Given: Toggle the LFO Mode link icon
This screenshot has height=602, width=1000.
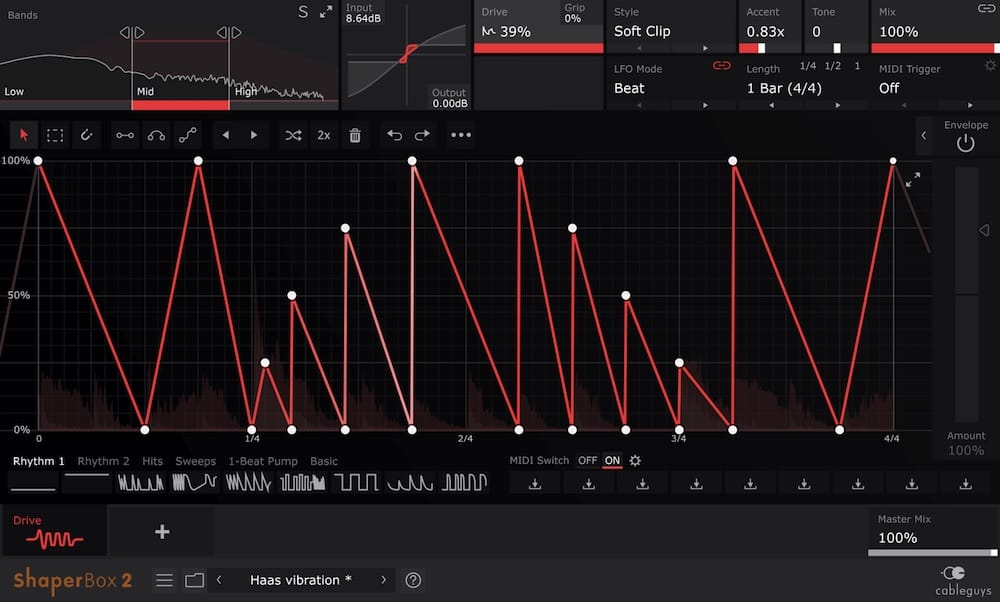Looking at the screenshot, I should click(x=721, y=66).
